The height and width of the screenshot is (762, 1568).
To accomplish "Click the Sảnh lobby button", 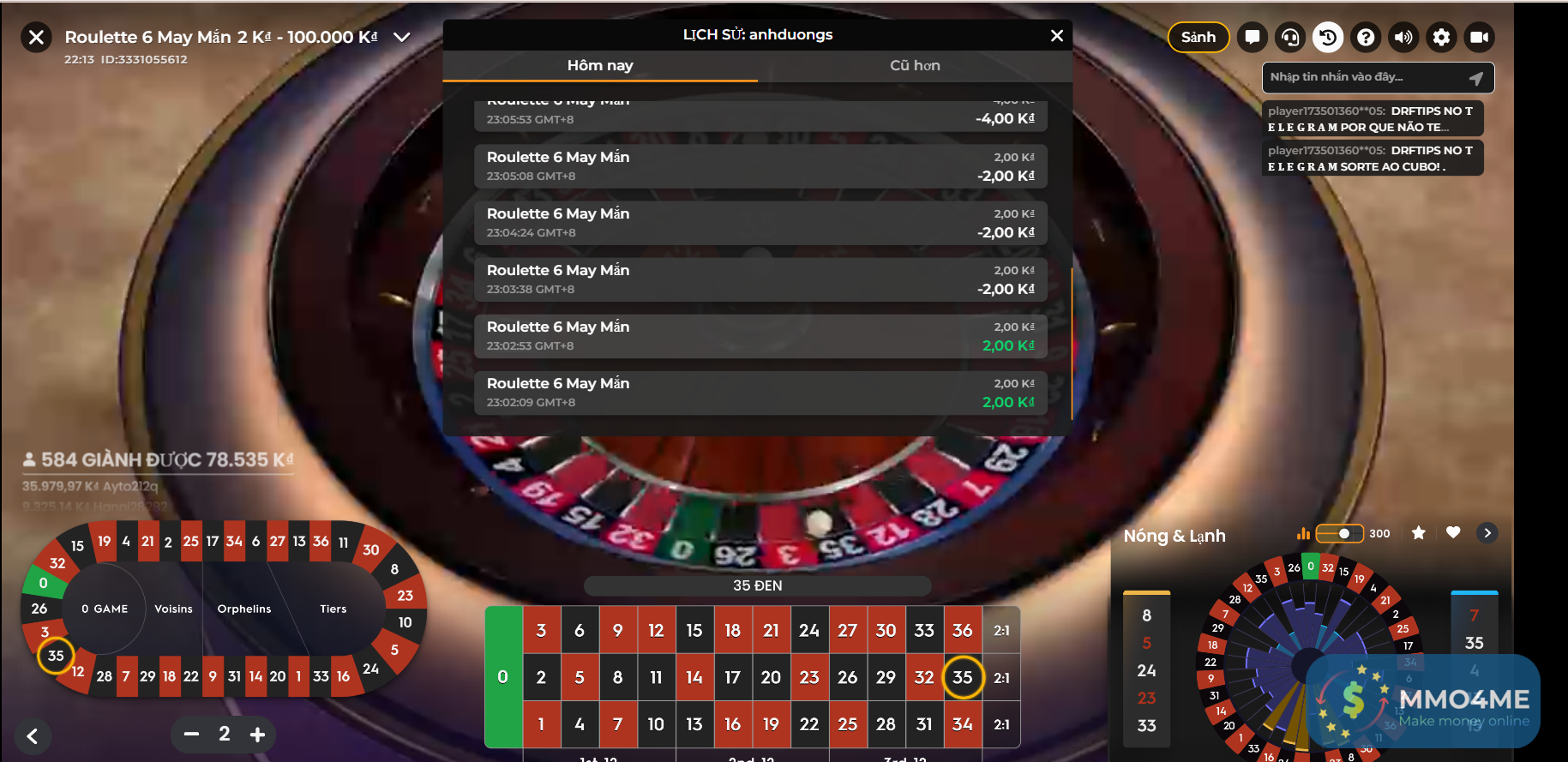I will [x=1199, y=37].
